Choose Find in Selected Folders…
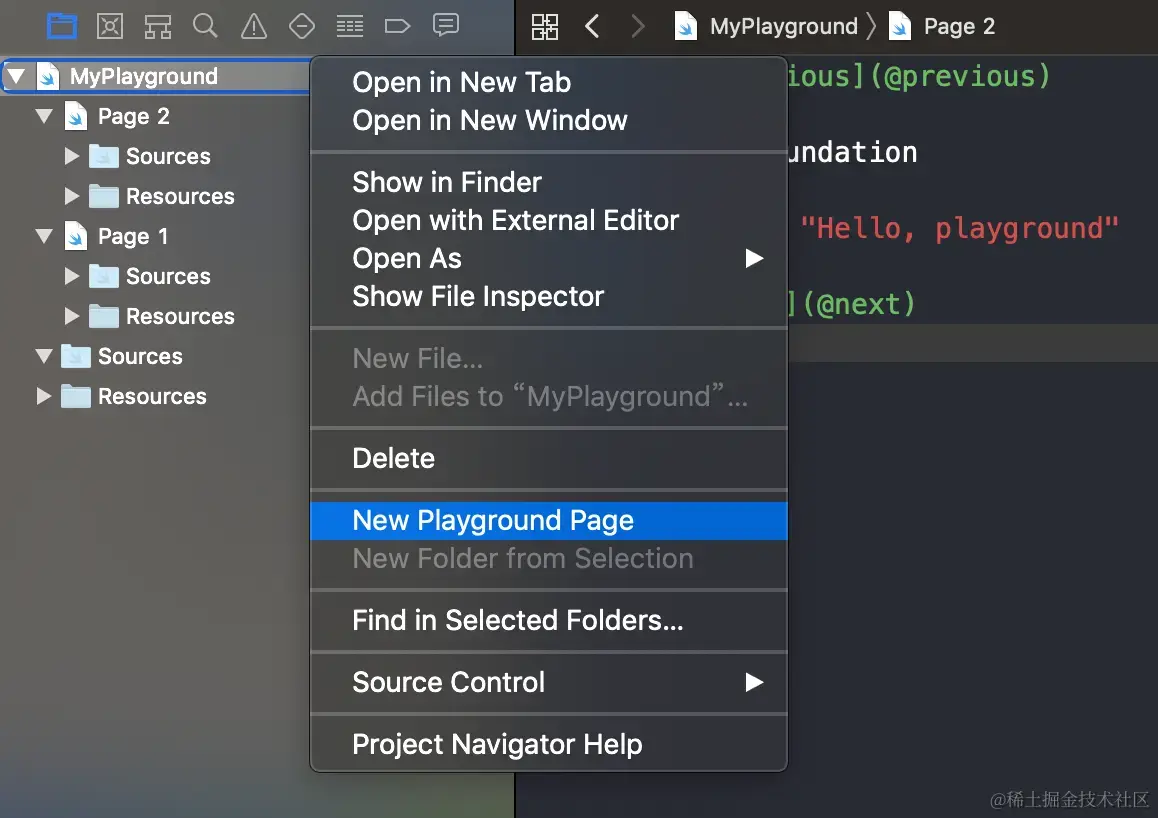 [549, 621]
